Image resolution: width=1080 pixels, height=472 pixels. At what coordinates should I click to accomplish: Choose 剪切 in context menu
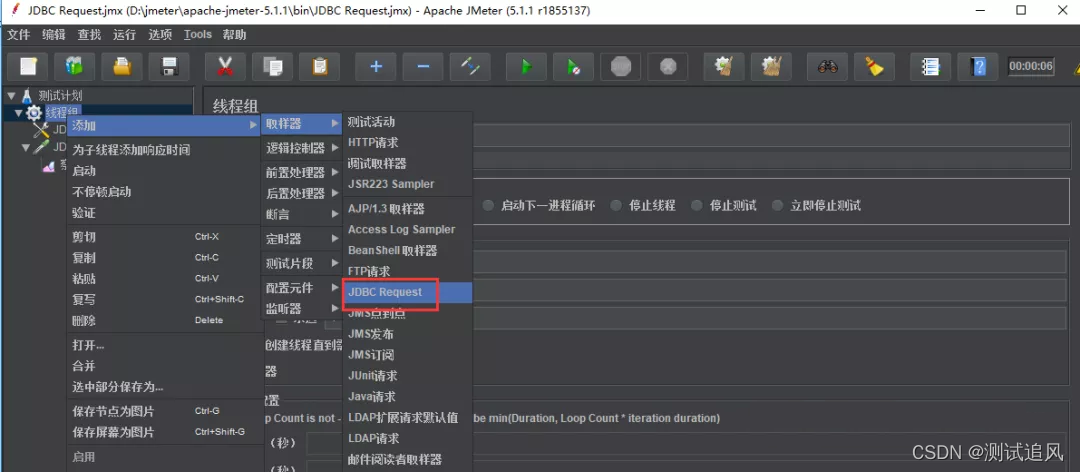(x=163, y=237)
